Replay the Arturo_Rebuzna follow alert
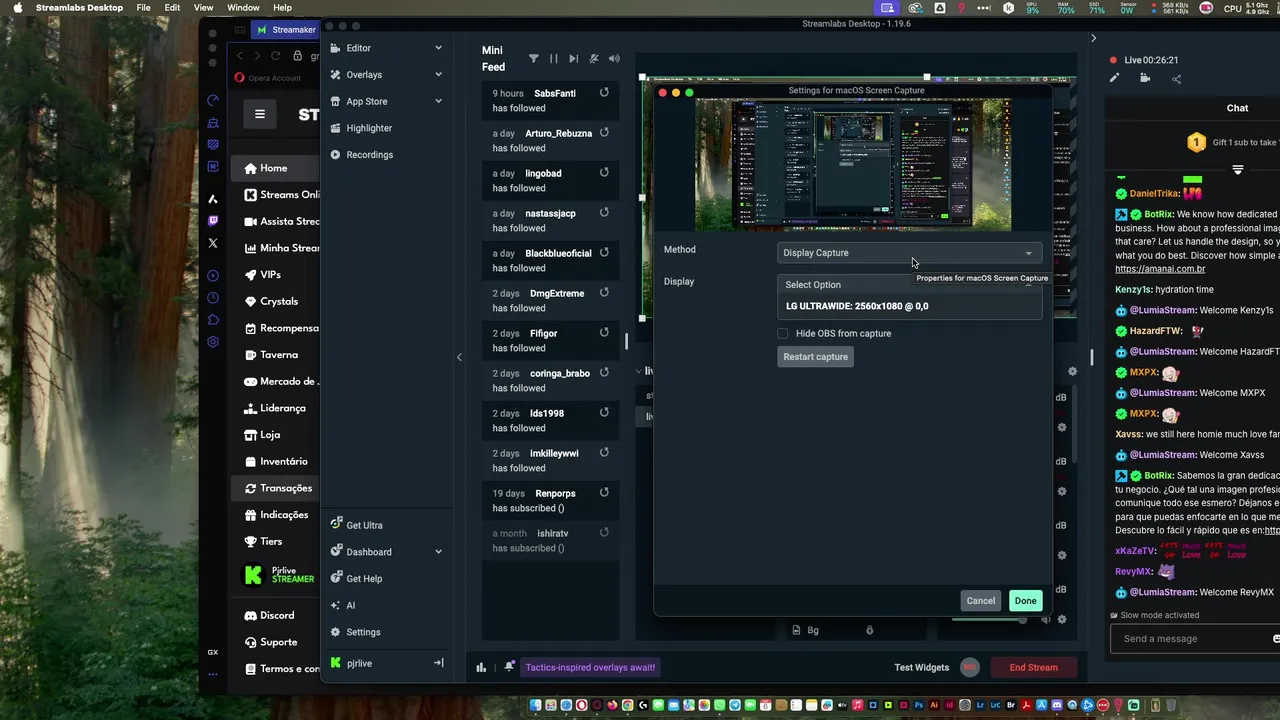The image size is (1280, 720). click(x=604, y=133)
